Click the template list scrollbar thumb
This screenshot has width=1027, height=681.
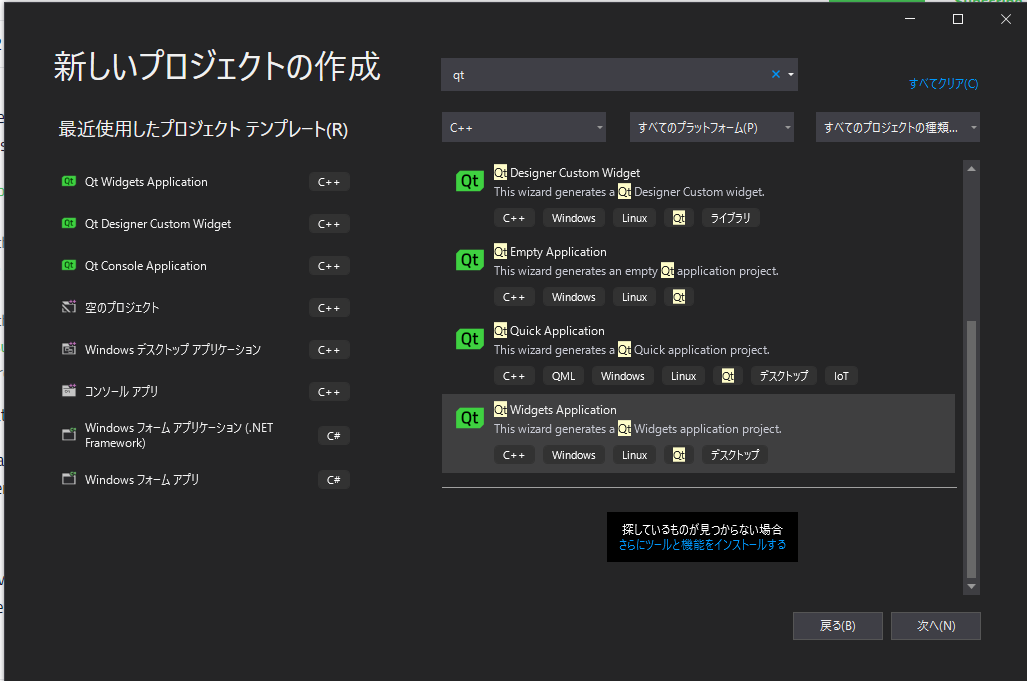(971, 450)
